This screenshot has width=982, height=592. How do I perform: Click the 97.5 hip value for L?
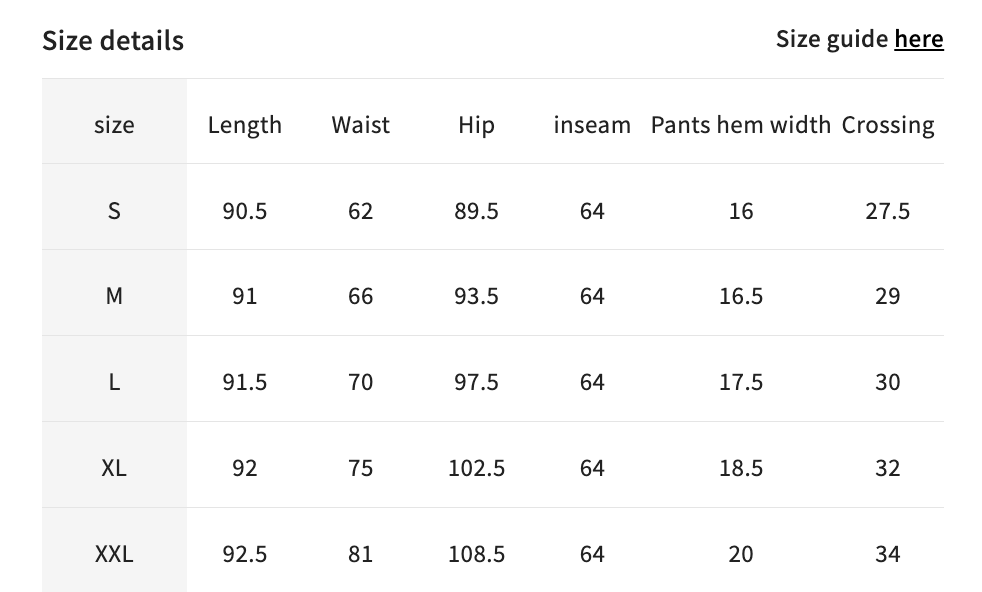[476, 382]
